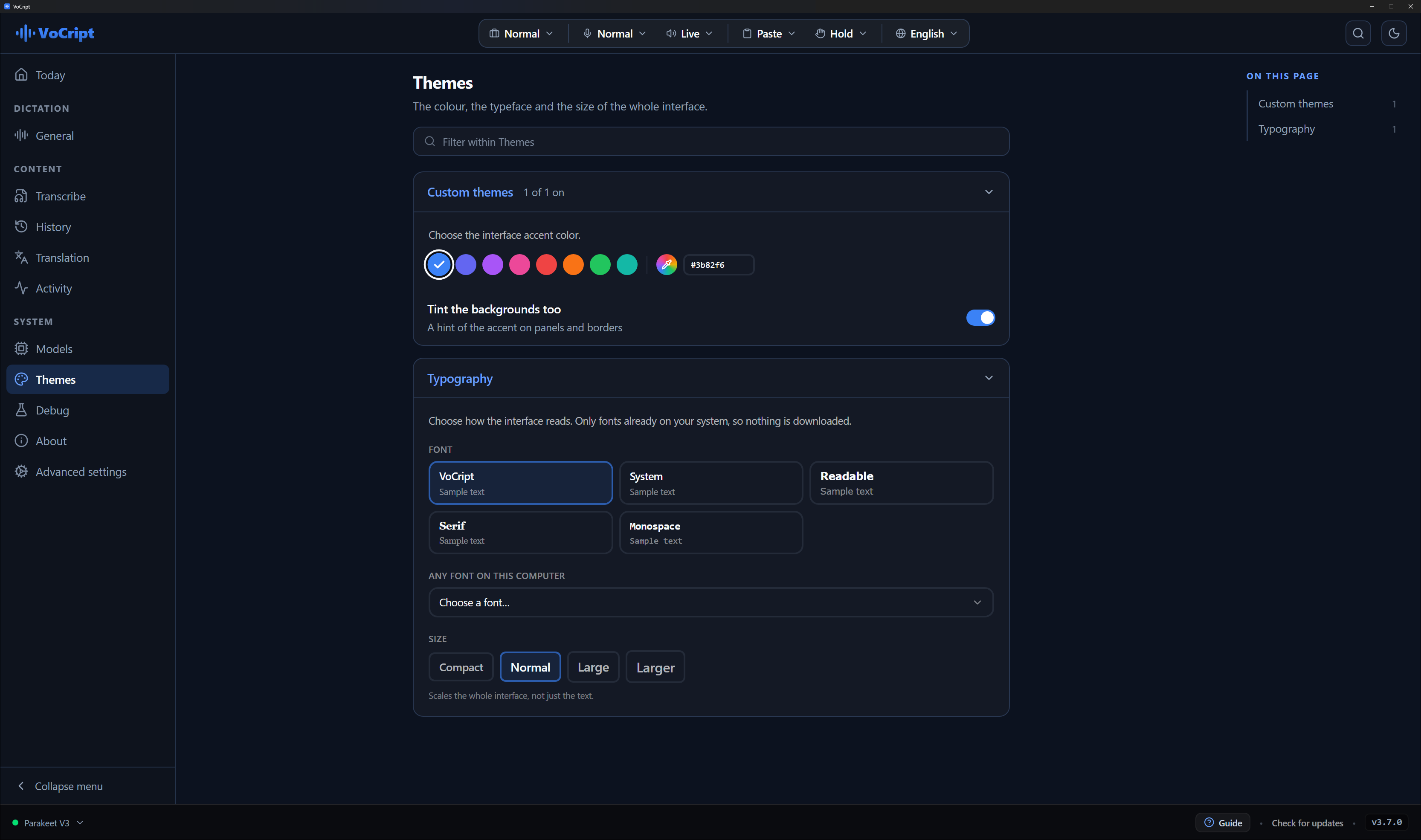Open the Hold dropdown
Image resolution: width=1421 pixels, height=840 pixels.
tap(841, 33)
